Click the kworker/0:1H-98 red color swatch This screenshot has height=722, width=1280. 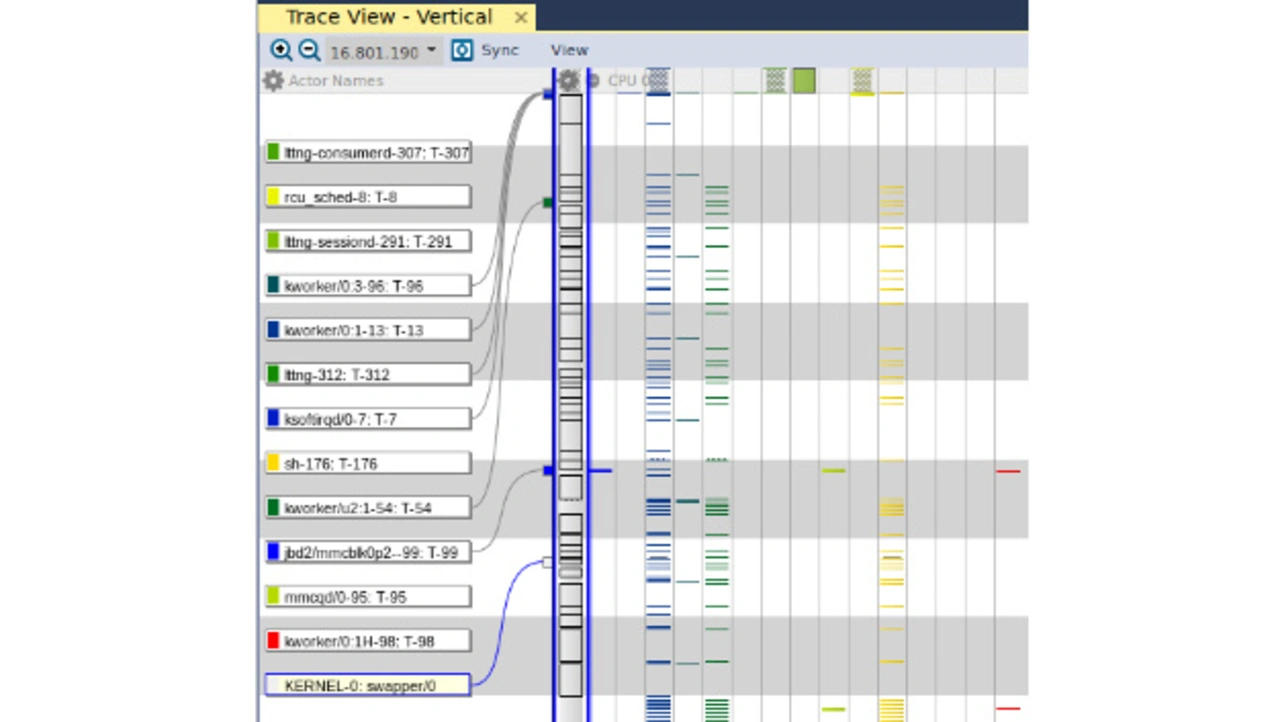273,641
